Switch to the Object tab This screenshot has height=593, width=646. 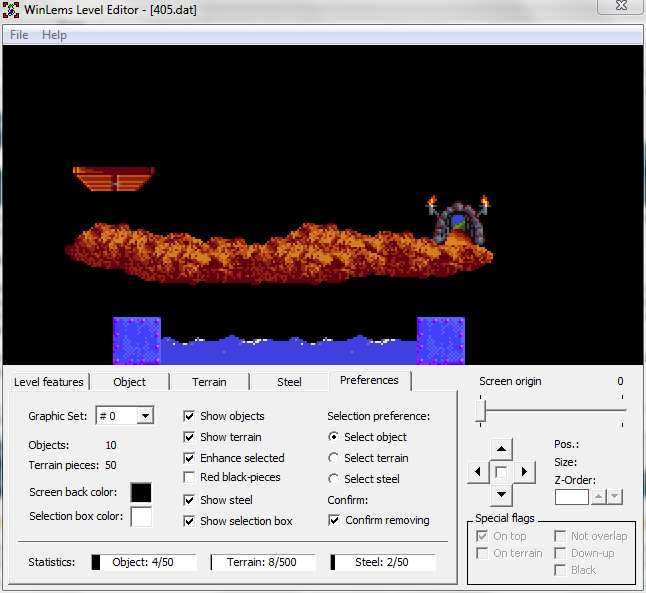(x=129, y=382)
